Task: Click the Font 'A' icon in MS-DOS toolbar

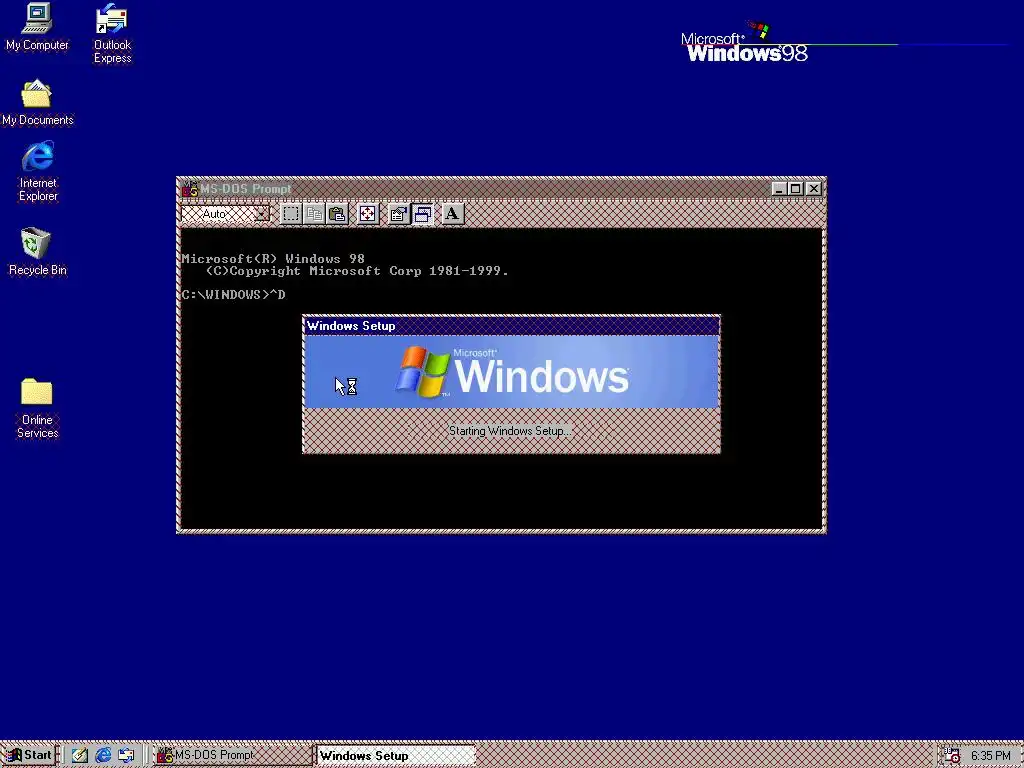Action: [x=452, y=214]
